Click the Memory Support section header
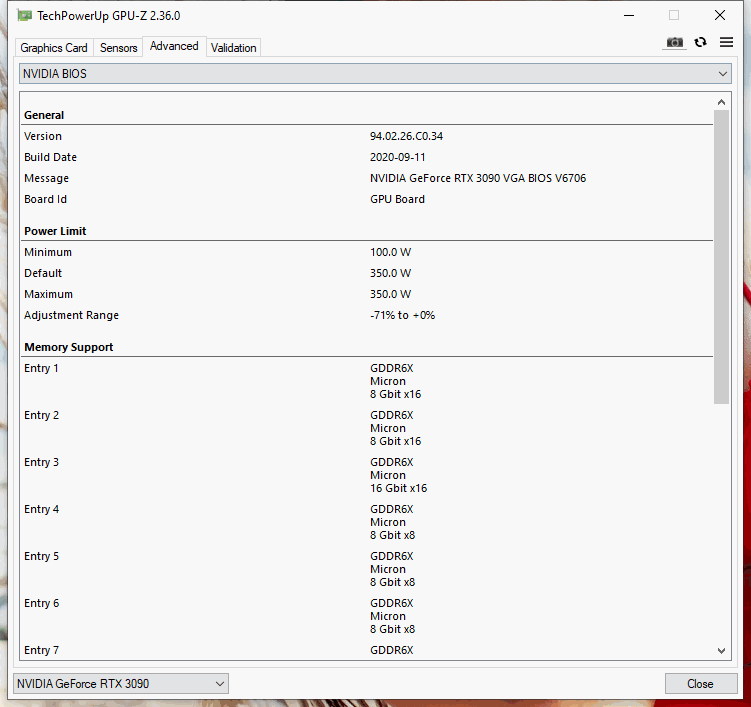Image resolution: width=751 pixels, height=707 pixels. (x=68, y=347)
